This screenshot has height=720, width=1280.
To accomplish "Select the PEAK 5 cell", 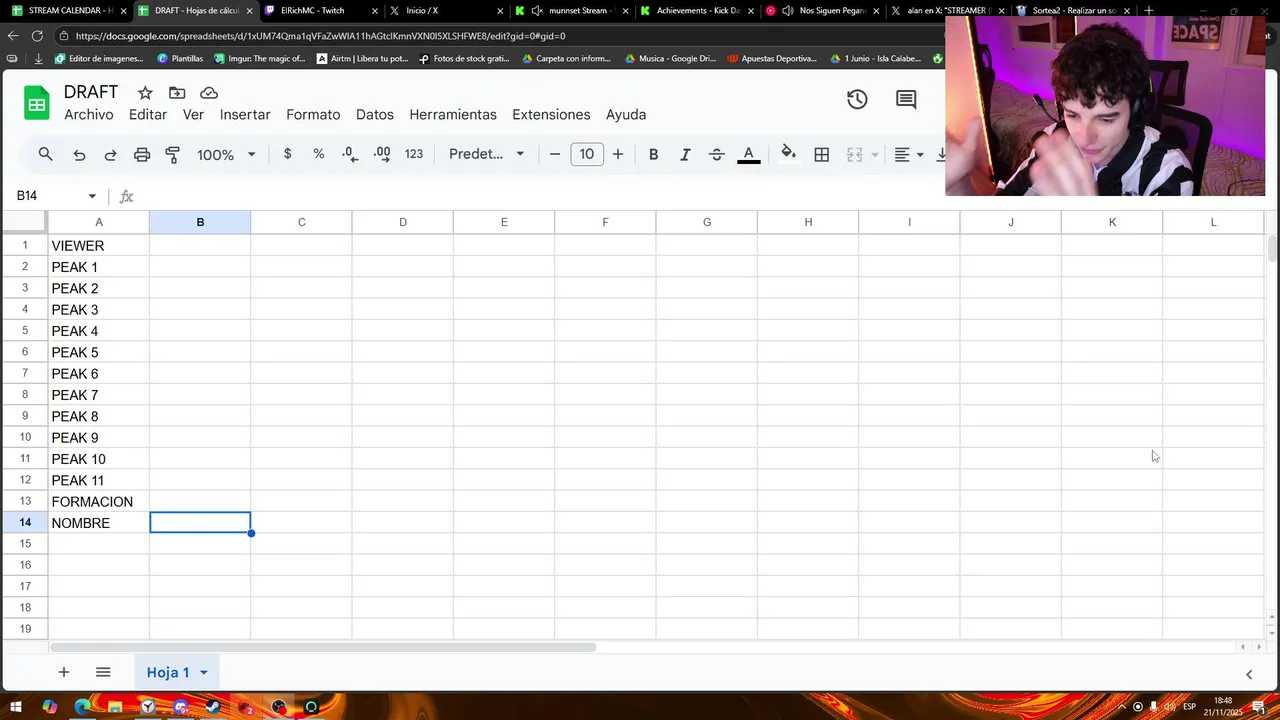I will point(99,352).
